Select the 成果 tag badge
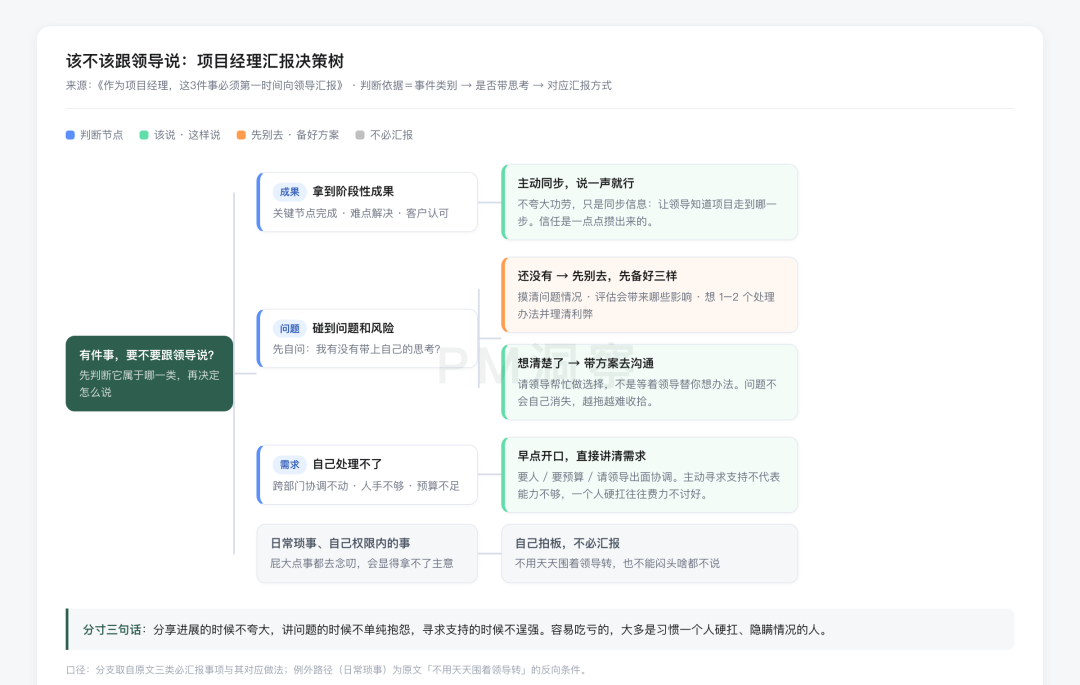 pyautogui.click(x=289, y=192)
